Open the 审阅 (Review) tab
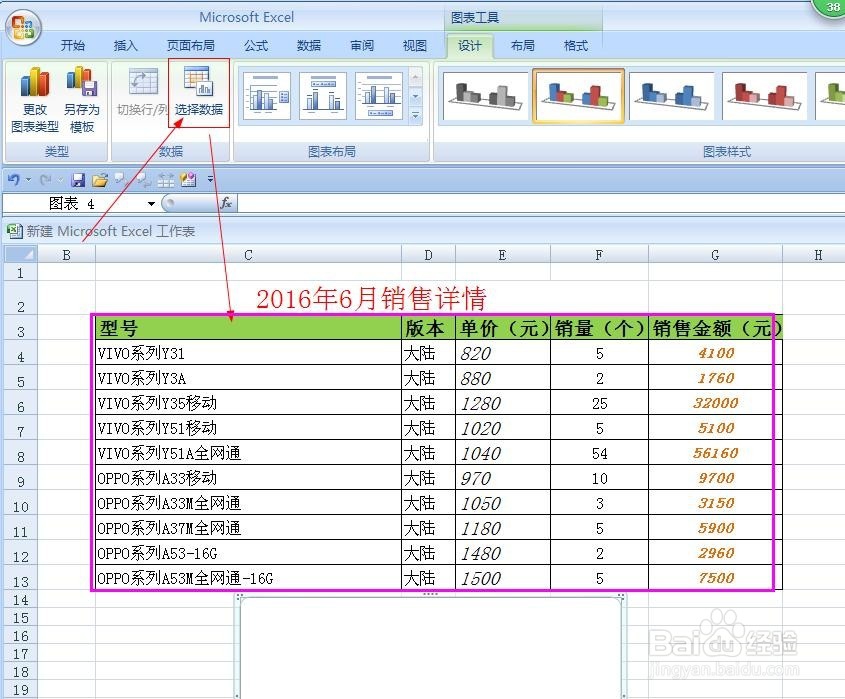The width and height of the screenshot is (845, 699). click(362, 46)
